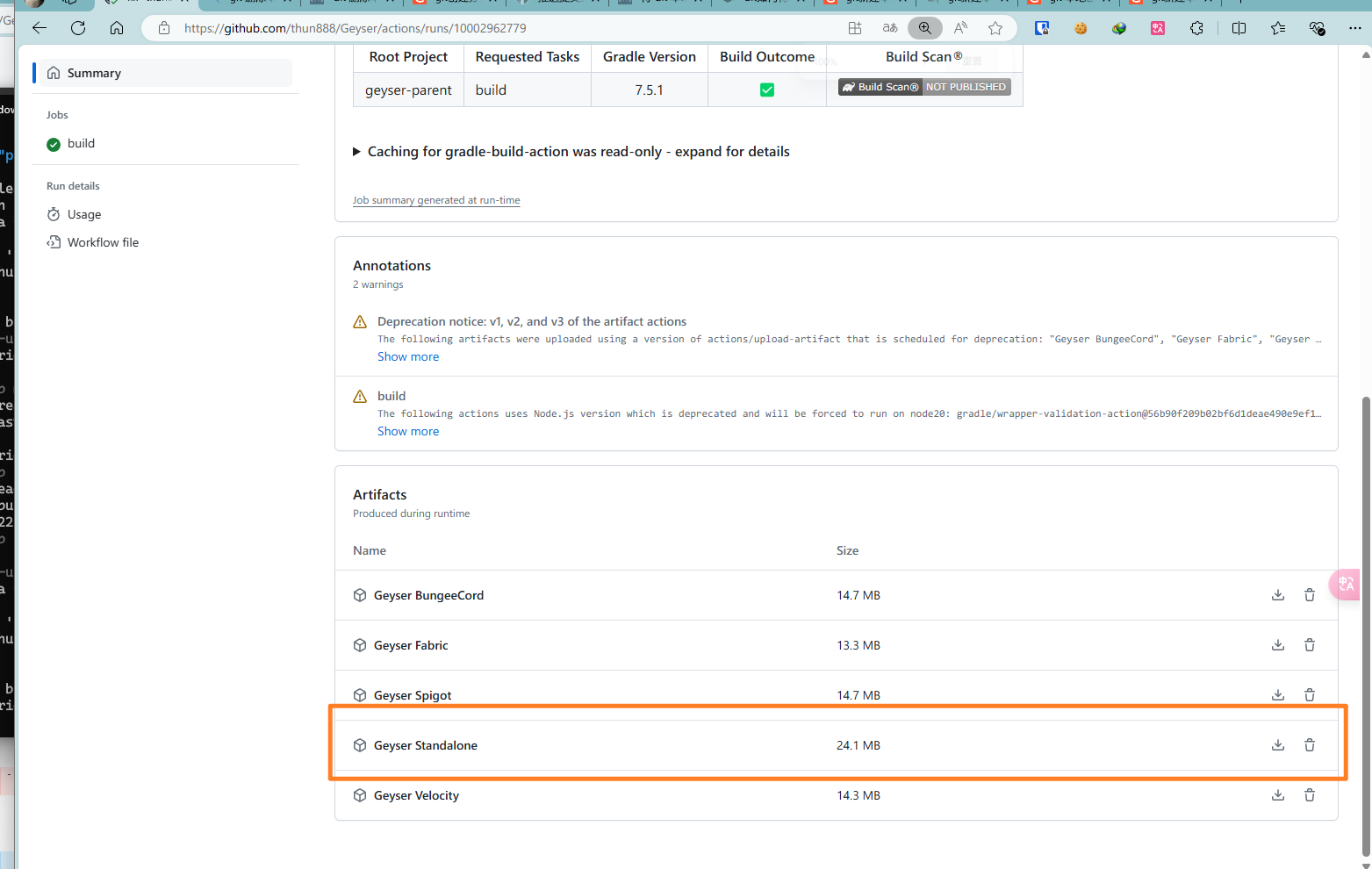Viewport: 1372px width, 869px height.
Task: Download the Geyser Fabric artifact
Action: click(x=1278, y=645)
